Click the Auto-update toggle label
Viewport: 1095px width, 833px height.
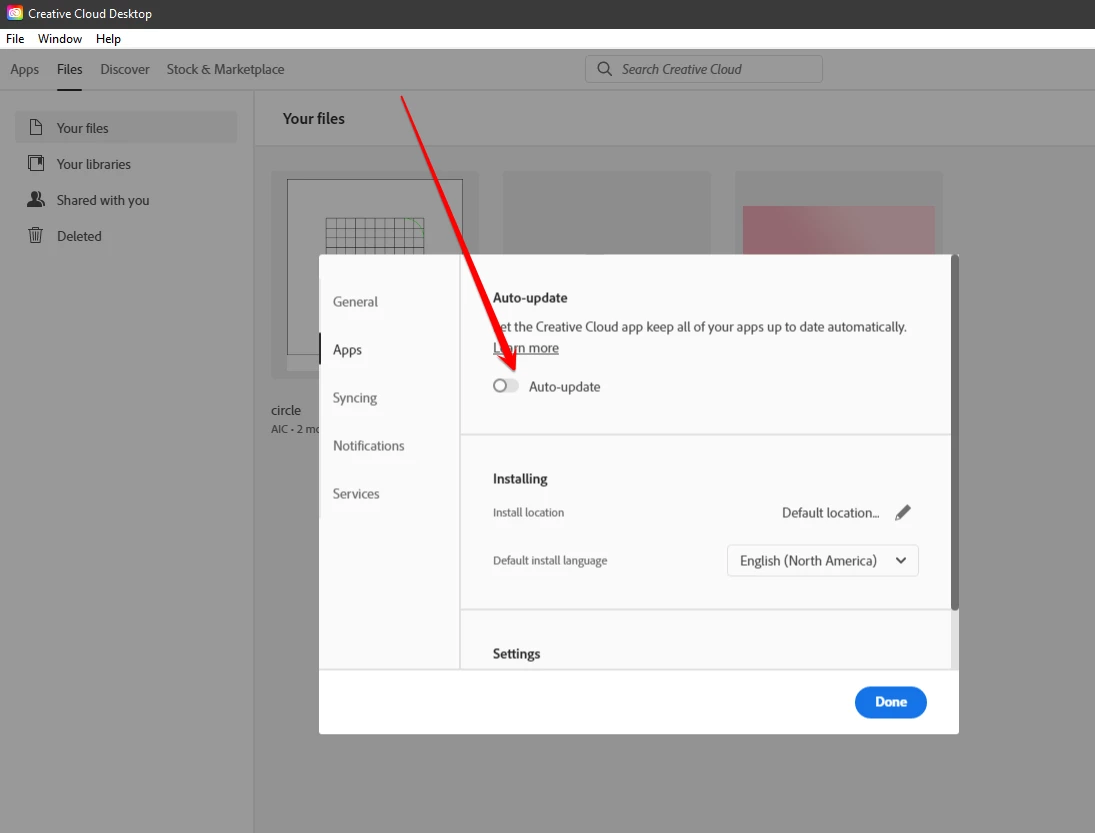tap(564, 387)
